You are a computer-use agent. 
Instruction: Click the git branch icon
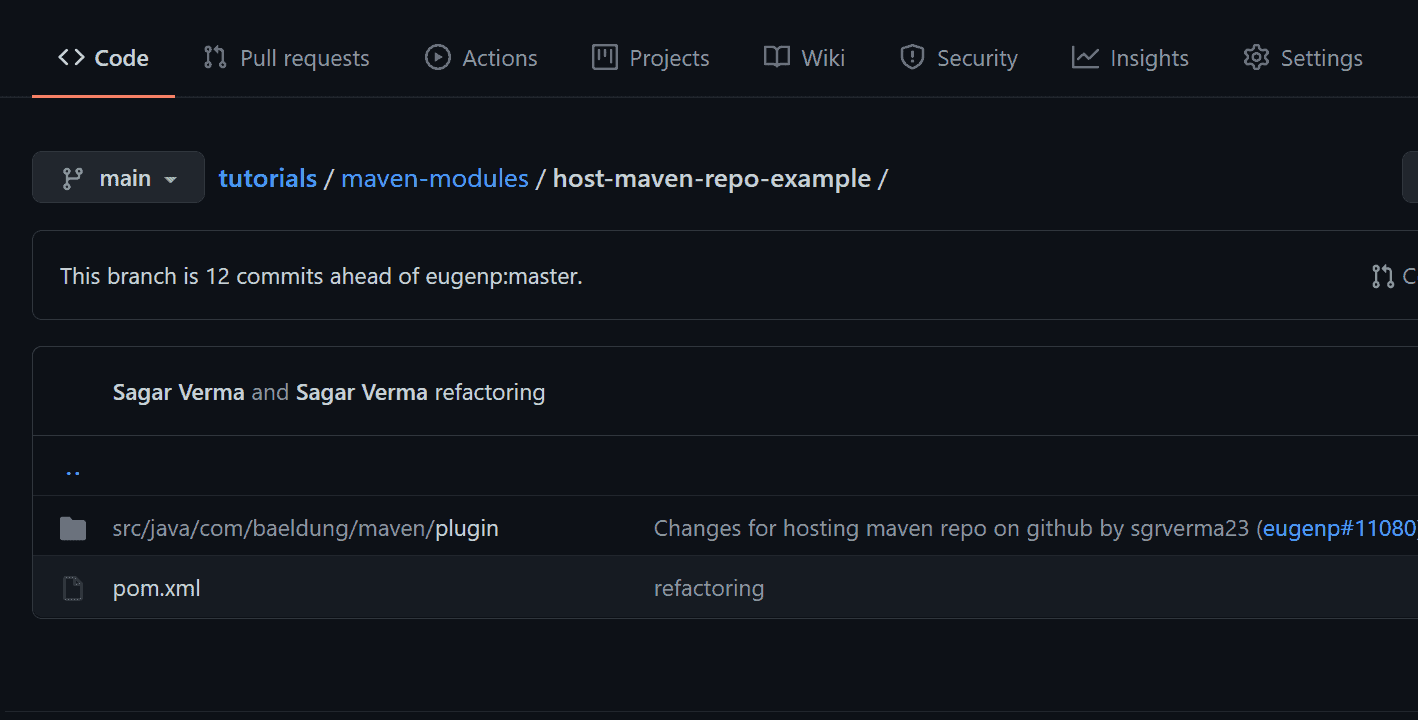73,178
